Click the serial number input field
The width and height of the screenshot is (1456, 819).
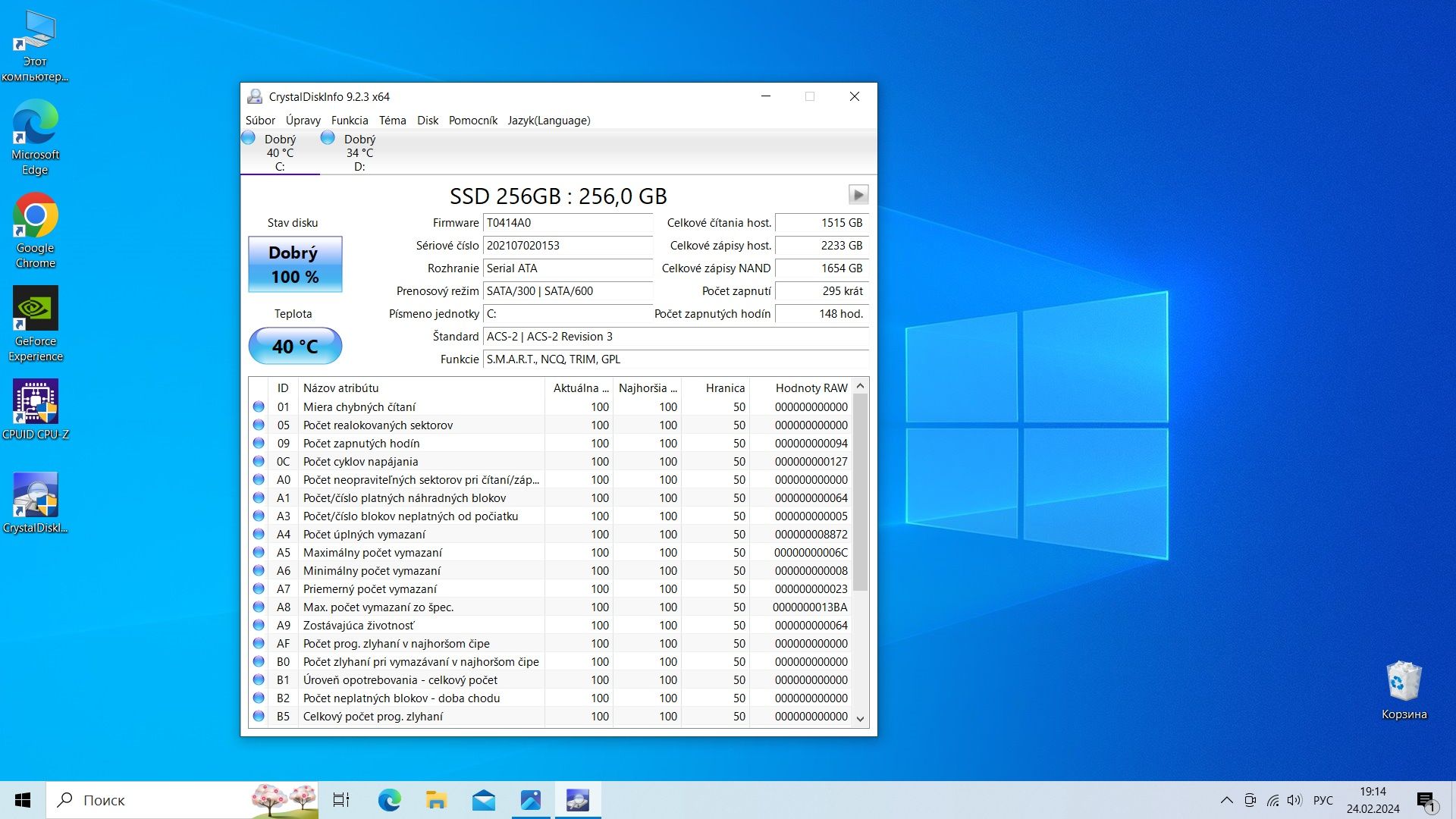(566, 244)
